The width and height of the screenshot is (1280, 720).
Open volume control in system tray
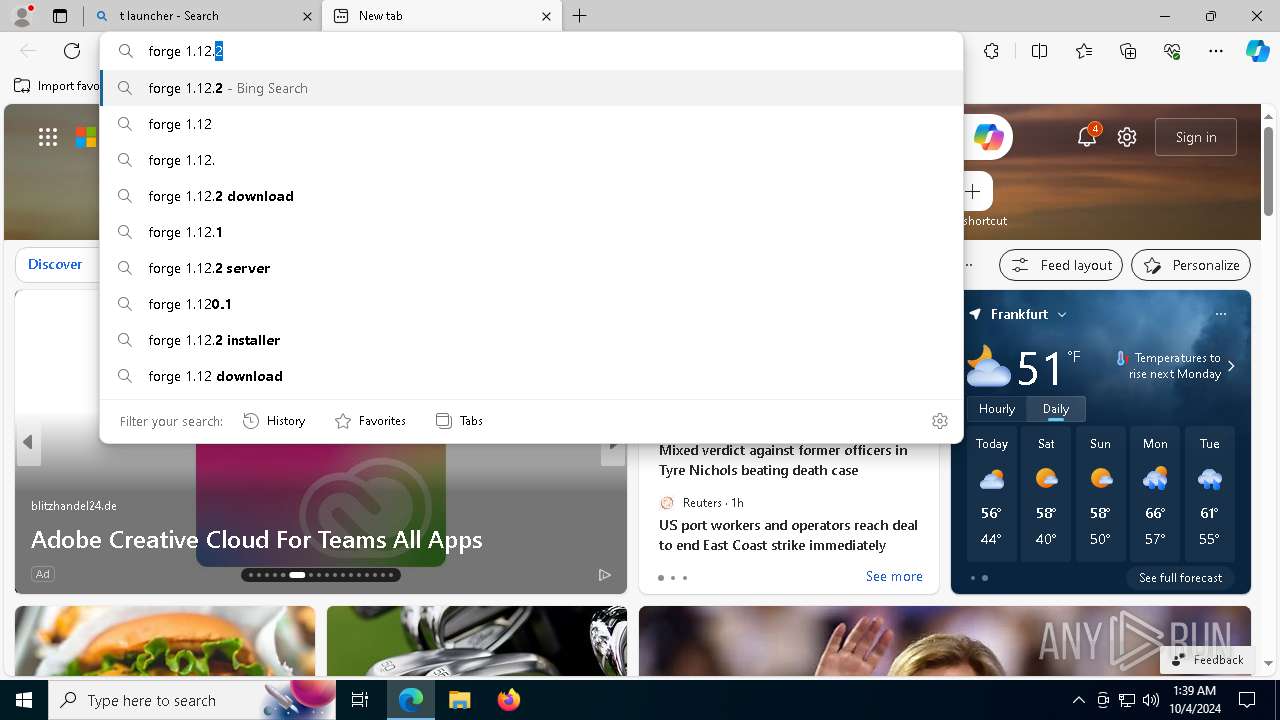[1150, 700]
